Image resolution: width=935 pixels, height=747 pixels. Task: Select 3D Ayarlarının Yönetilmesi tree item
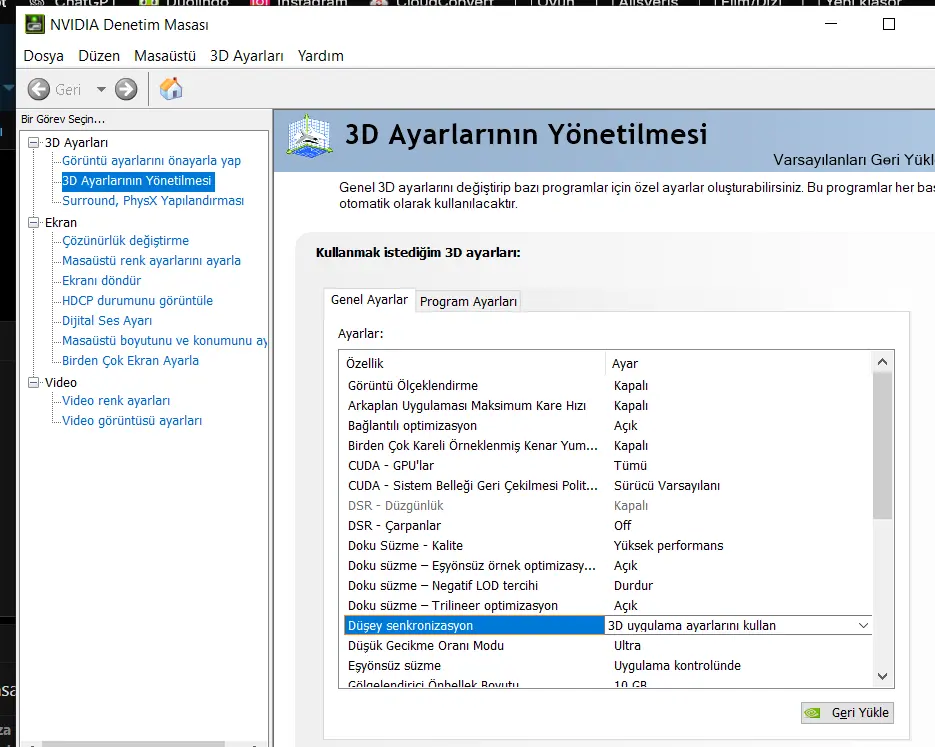point(137,181)
